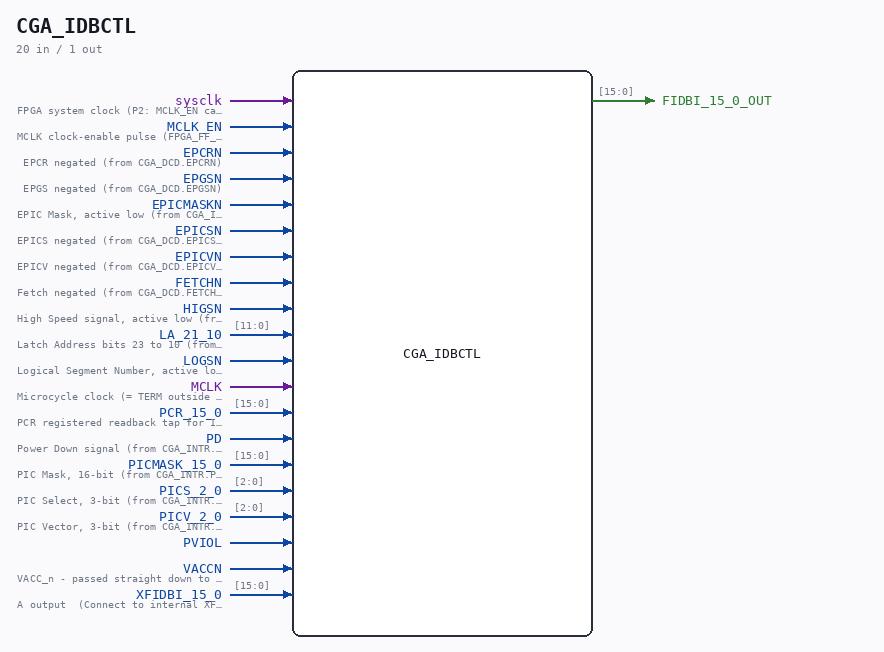Click the "EPCR negated" description text
Image resolution: width=884 pixels, height=652 pixels.
point(122,162)
